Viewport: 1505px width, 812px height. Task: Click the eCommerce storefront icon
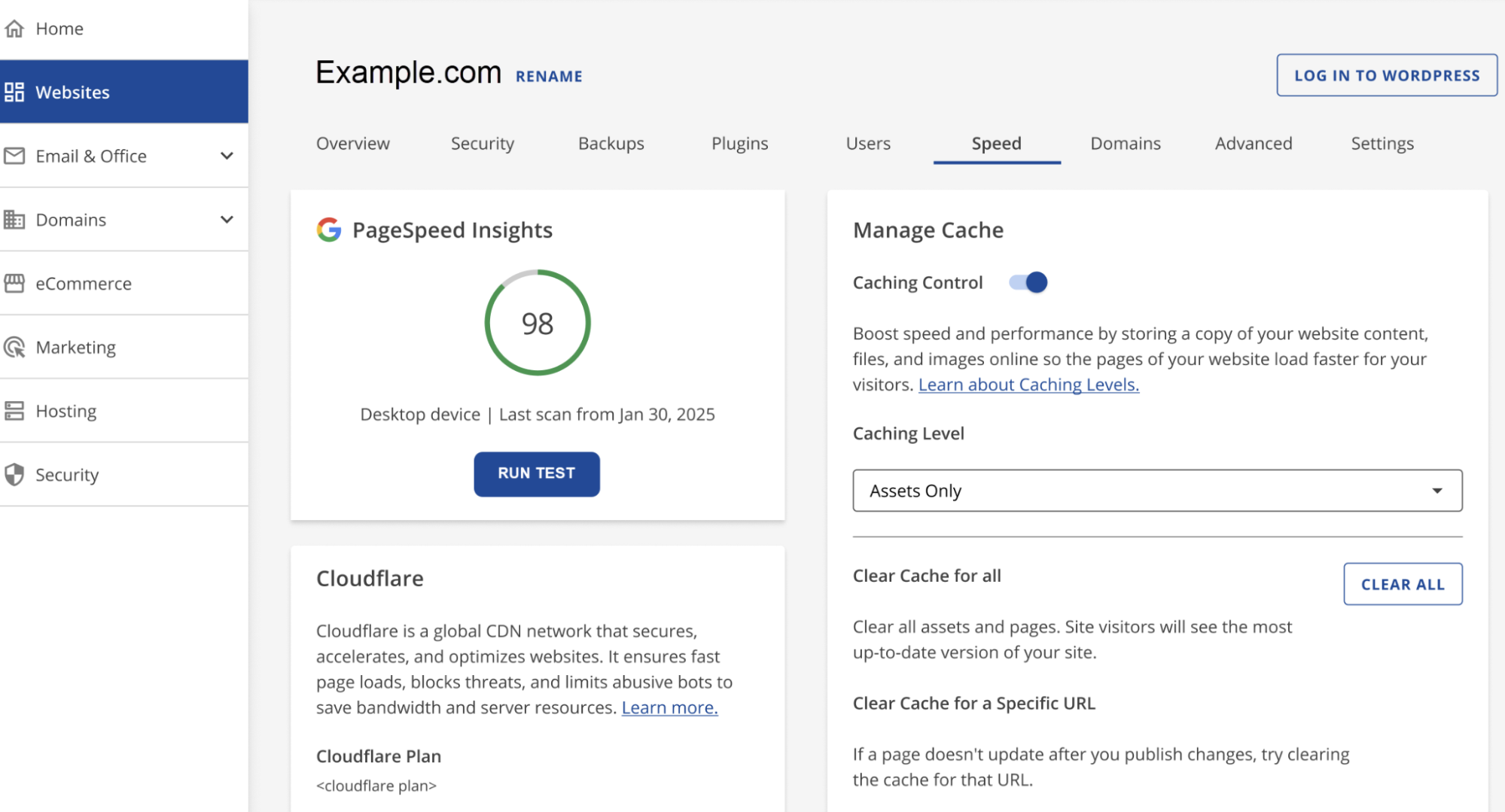(x=14, y=284)
